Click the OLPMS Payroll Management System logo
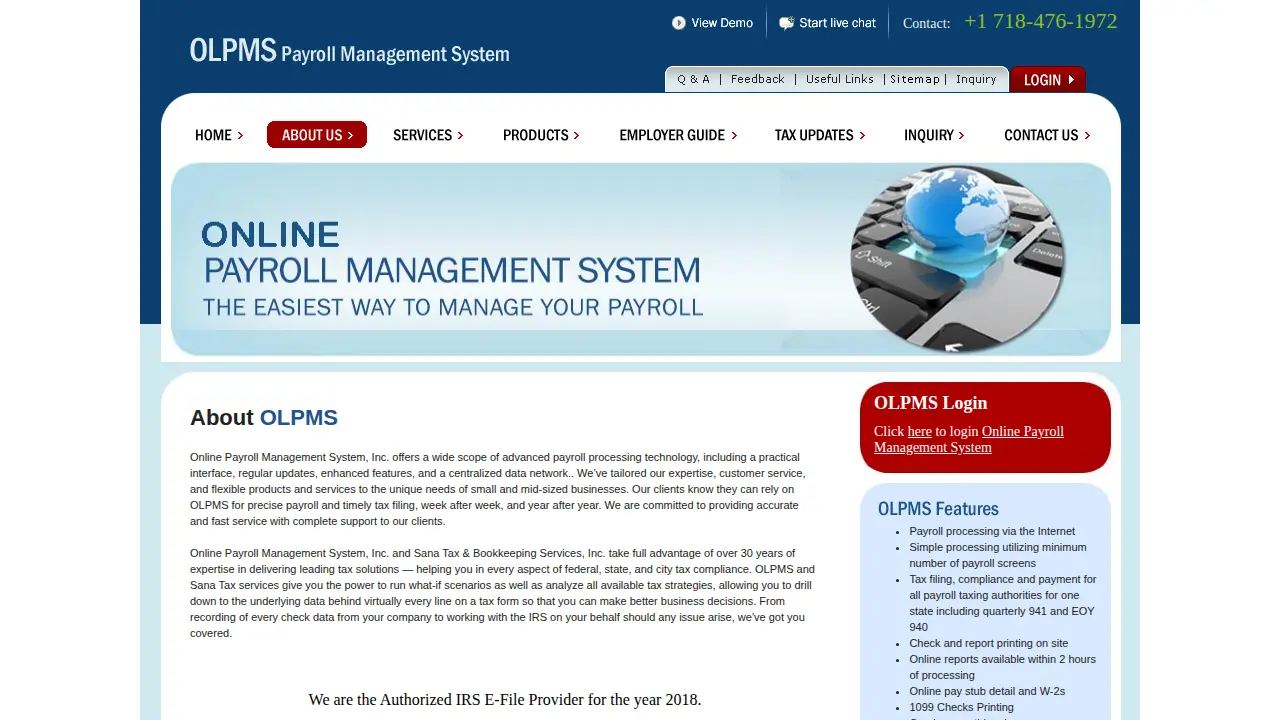The image size is (1280, 720). (x=349, y=51)
